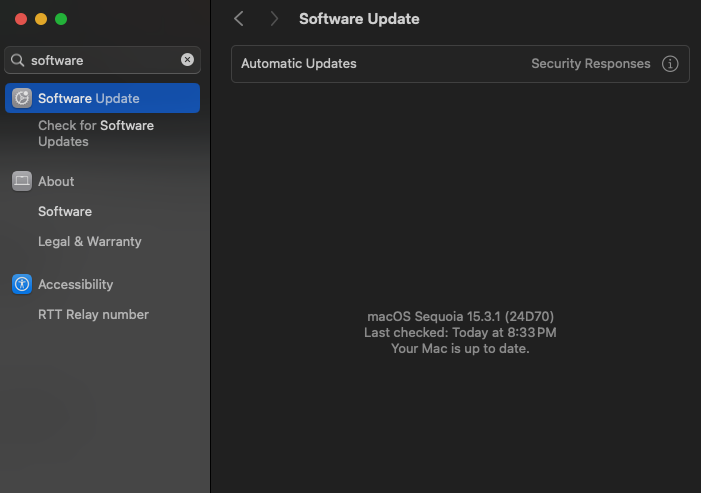Click the Software Update gear icon in sidebar
This screenshot has width=701, height=493.
click(x=22, y=98)
